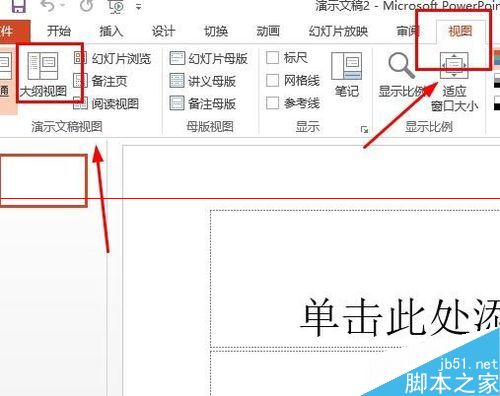
Task: Open the 显示比例 zoom magnifier
Action: click(401, 75)
